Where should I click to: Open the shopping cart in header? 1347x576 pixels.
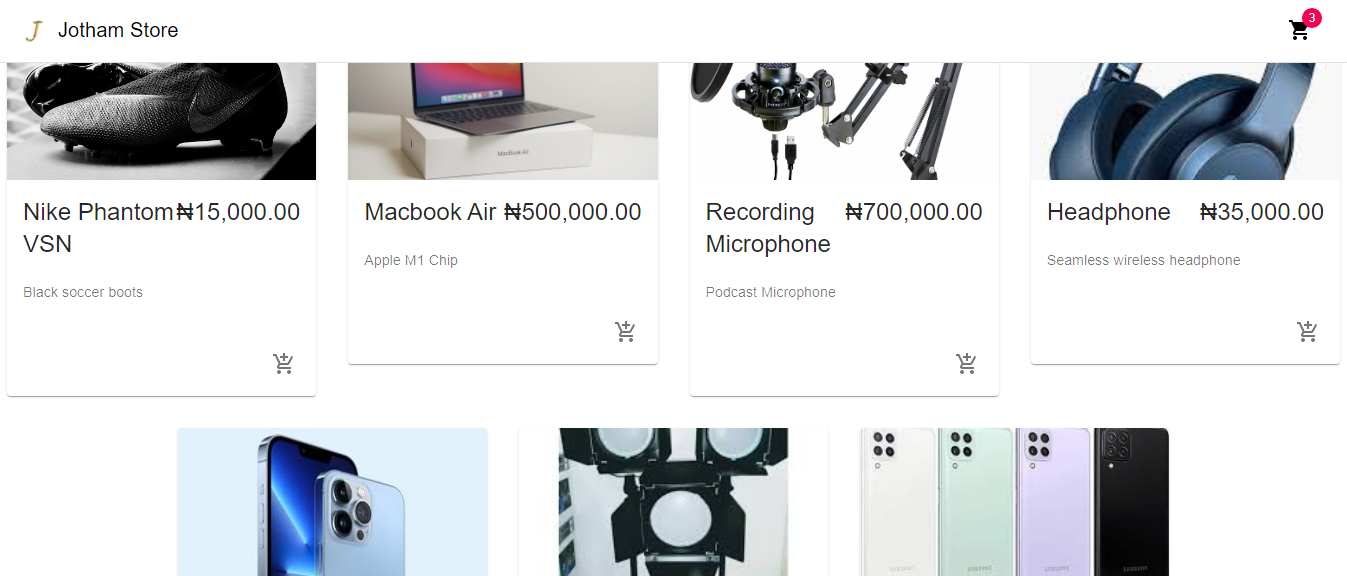coord(1299,30)
